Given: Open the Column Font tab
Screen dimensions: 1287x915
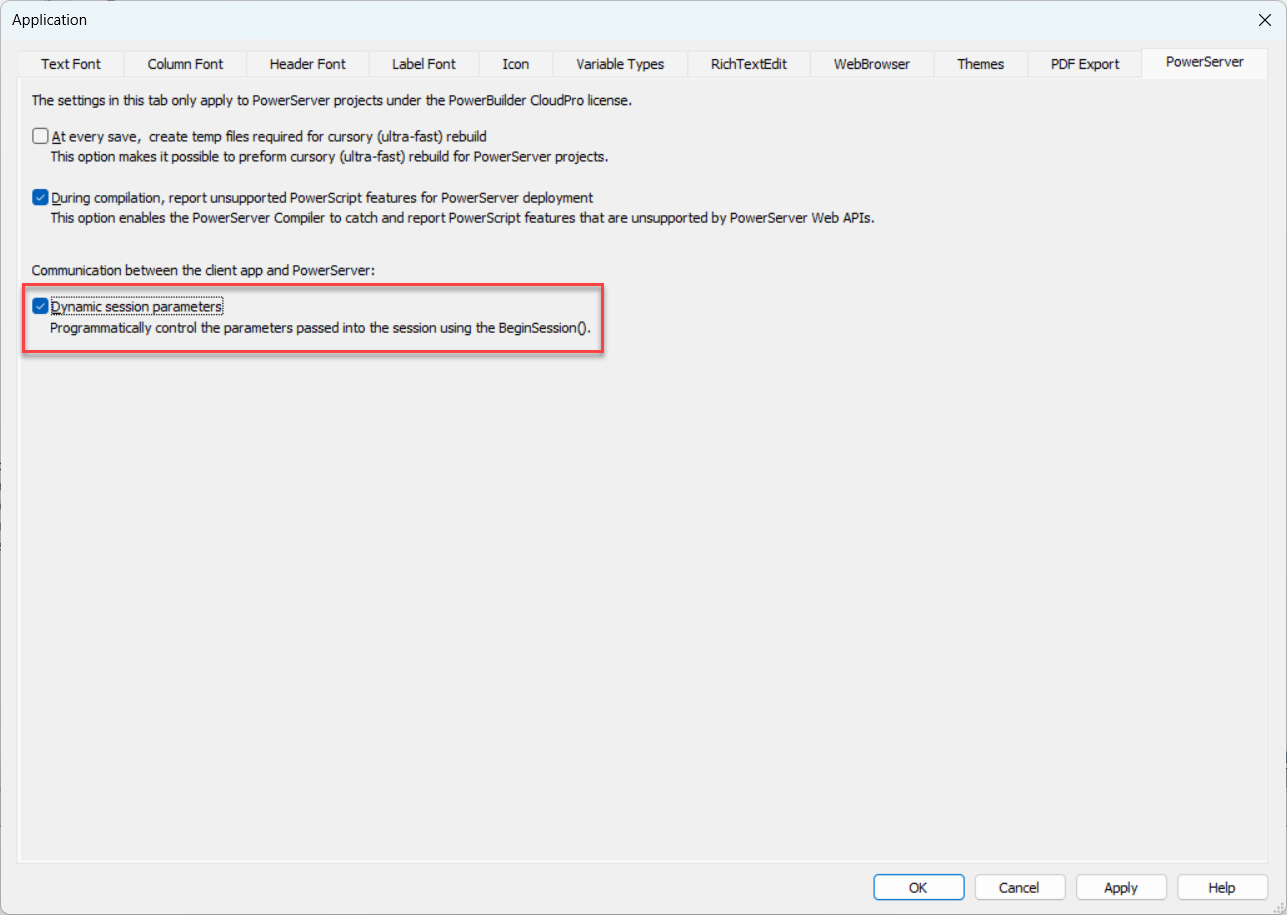Looking at the screenshot, I should click(x=185, y=64).
